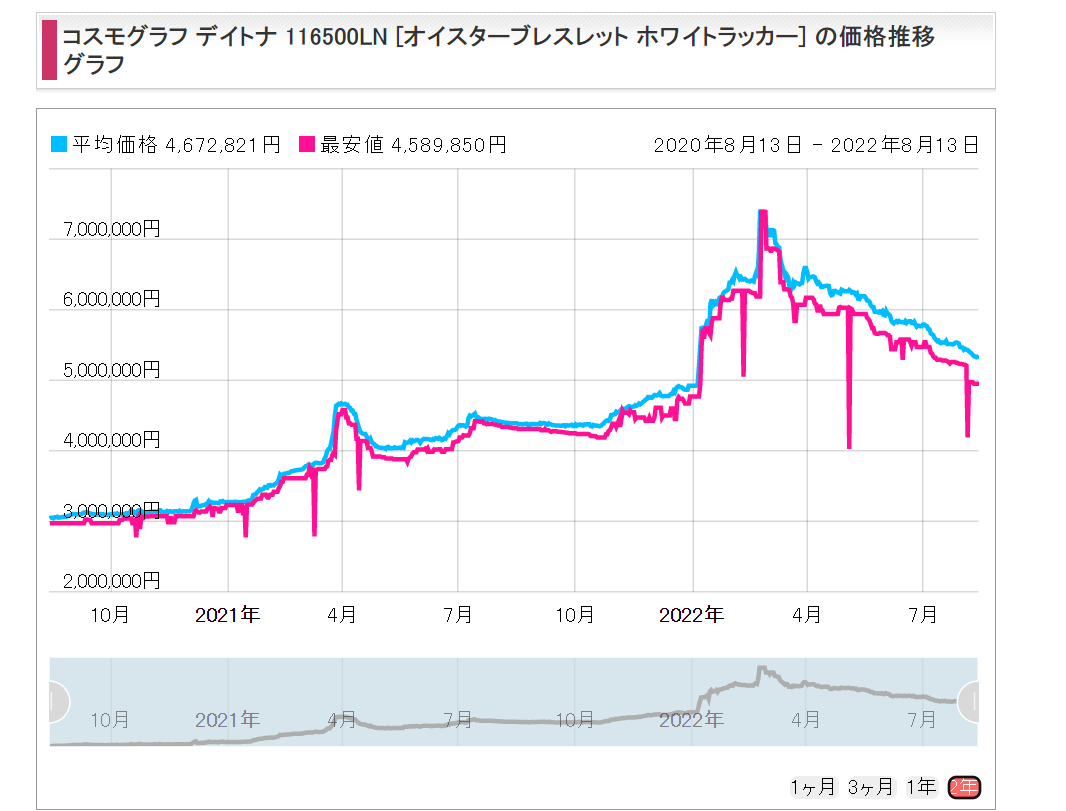Grab the left handle of range navigator
Screen dimensions: 1066x811
click(x=58, y=701)
